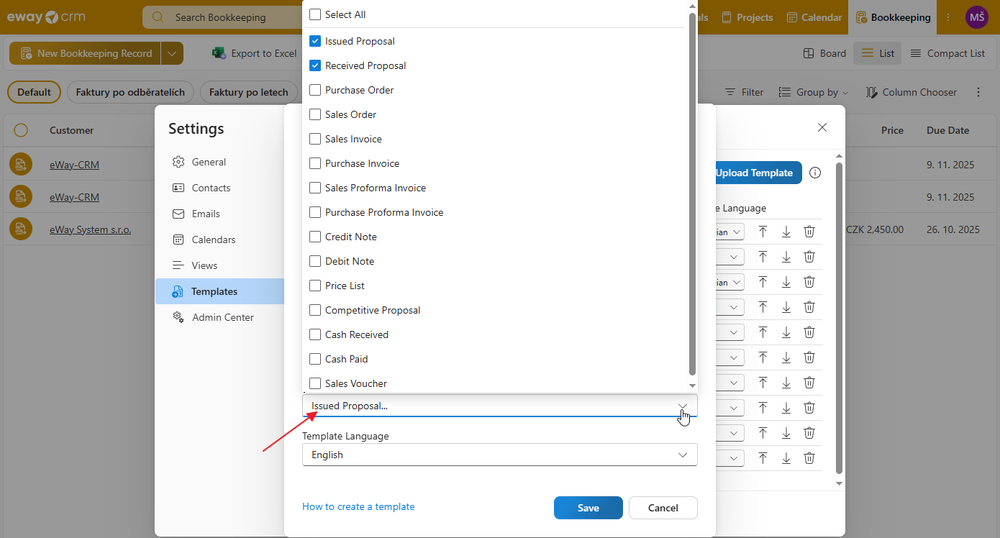The width and height of the screenshot is (1000, 538).
Task: Open the Admin Center settings section
Action: 222,317
